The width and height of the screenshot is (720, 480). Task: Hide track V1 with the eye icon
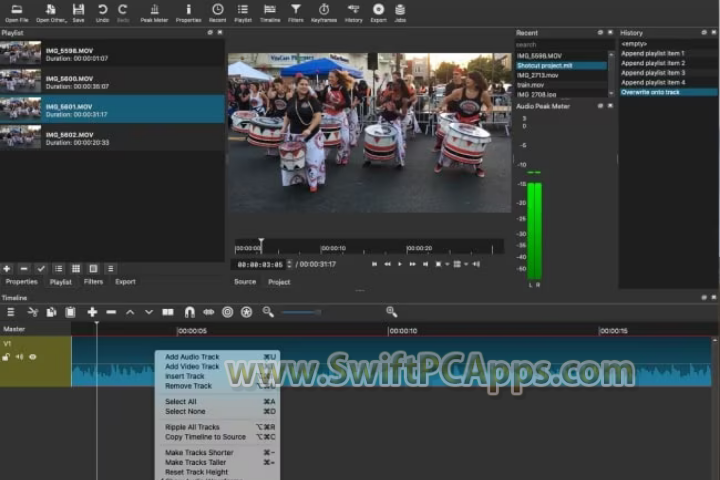tap(33, 357)
